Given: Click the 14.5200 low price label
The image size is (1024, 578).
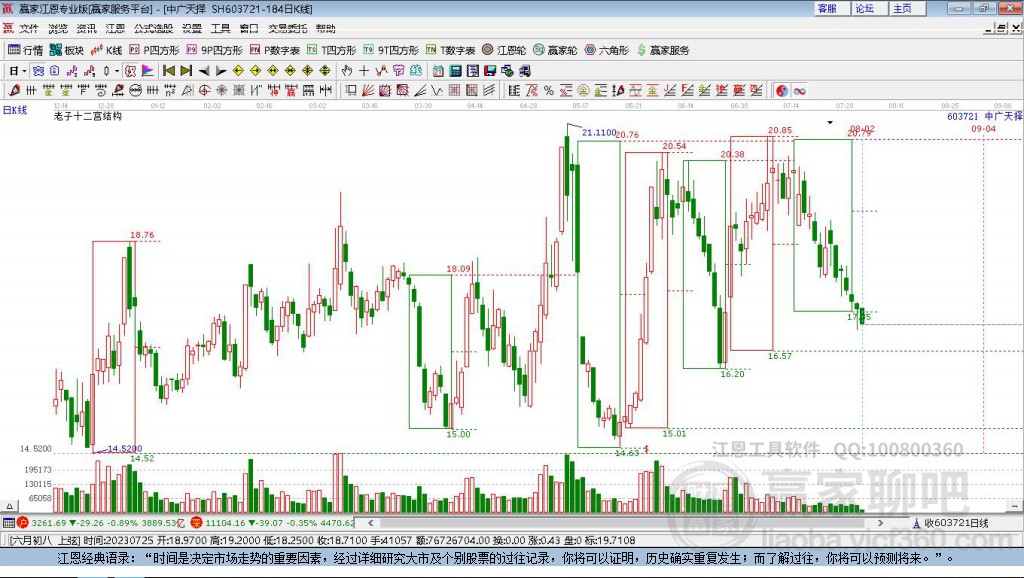Looking at the screenshot, I should click(x=124, y=449).
